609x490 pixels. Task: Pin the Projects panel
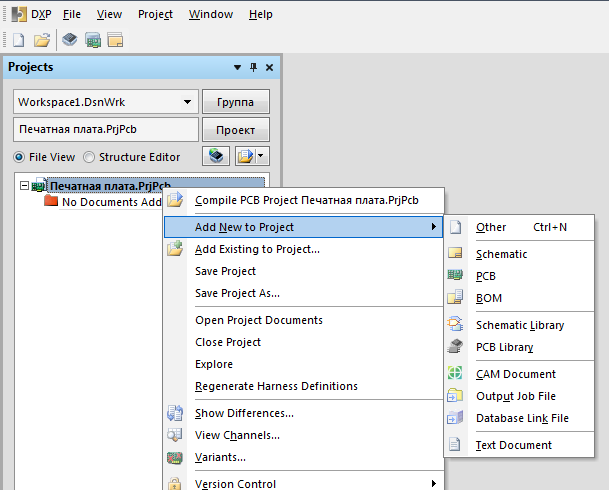click(x=253, y=67)
